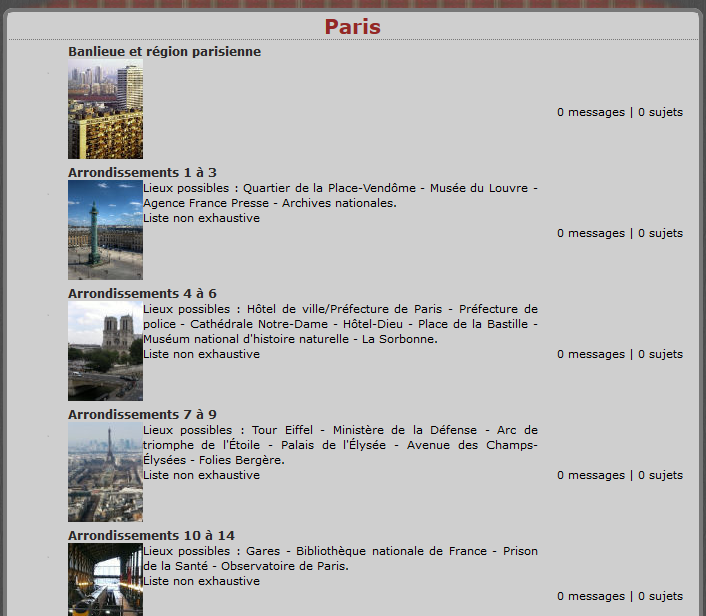Click message count for Banlieue et région parisienne
Viewport: 706px width, 616px height.
click(x=620, y=112)
